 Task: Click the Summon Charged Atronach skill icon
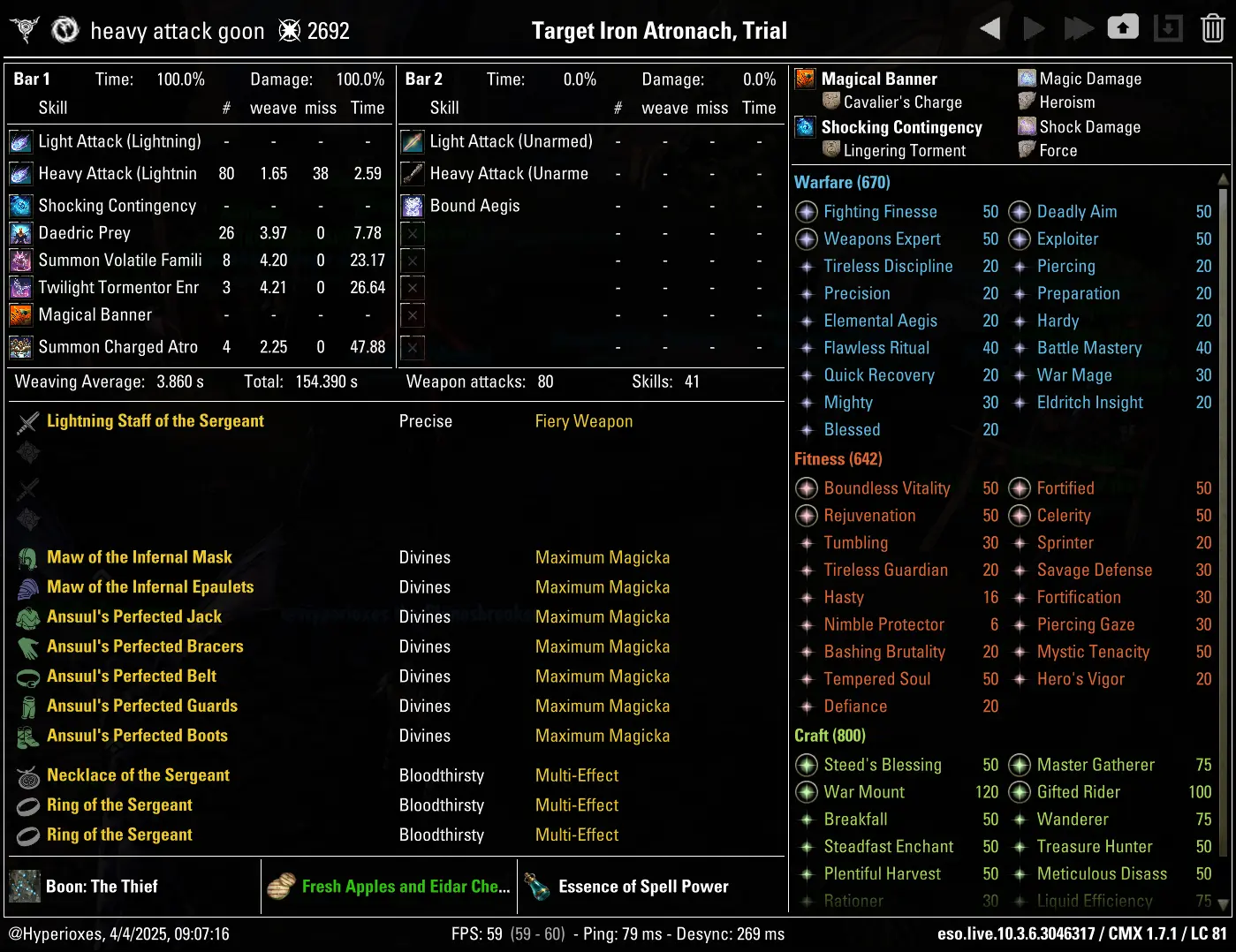point(21,347)
